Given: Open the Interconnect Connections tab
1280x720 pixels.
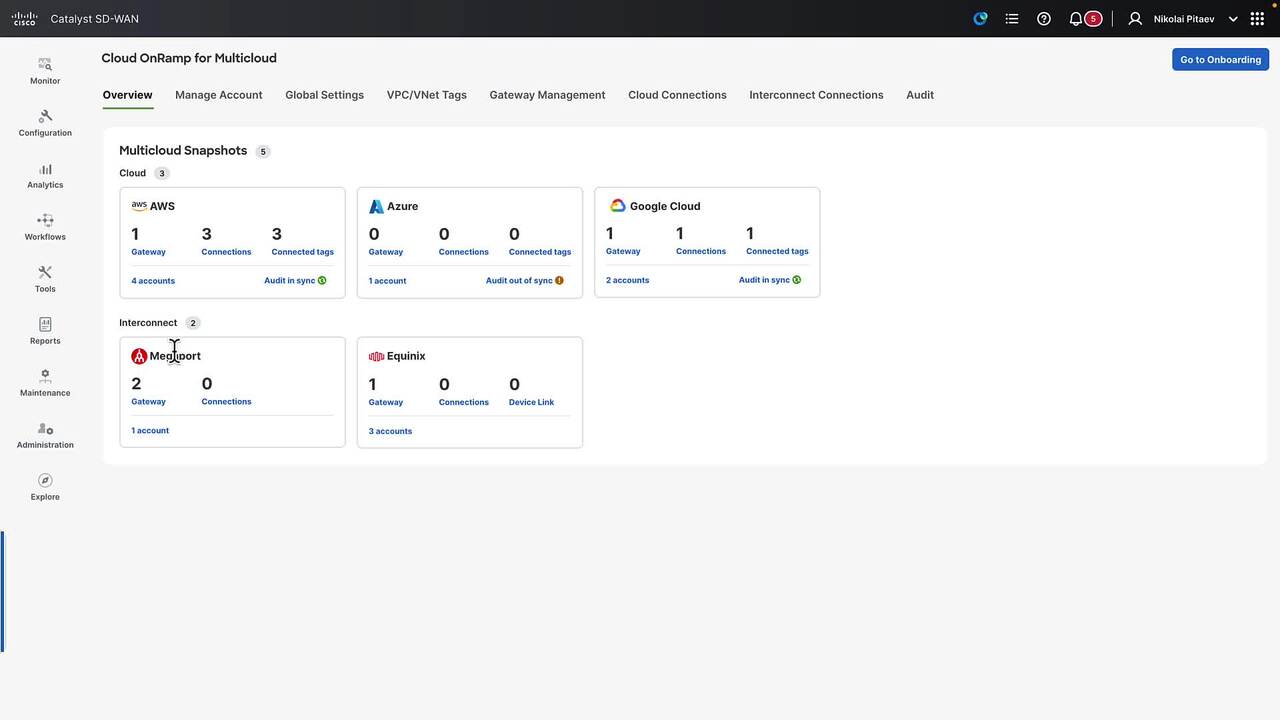Looking at the screenshot, I should click(816, 95).
